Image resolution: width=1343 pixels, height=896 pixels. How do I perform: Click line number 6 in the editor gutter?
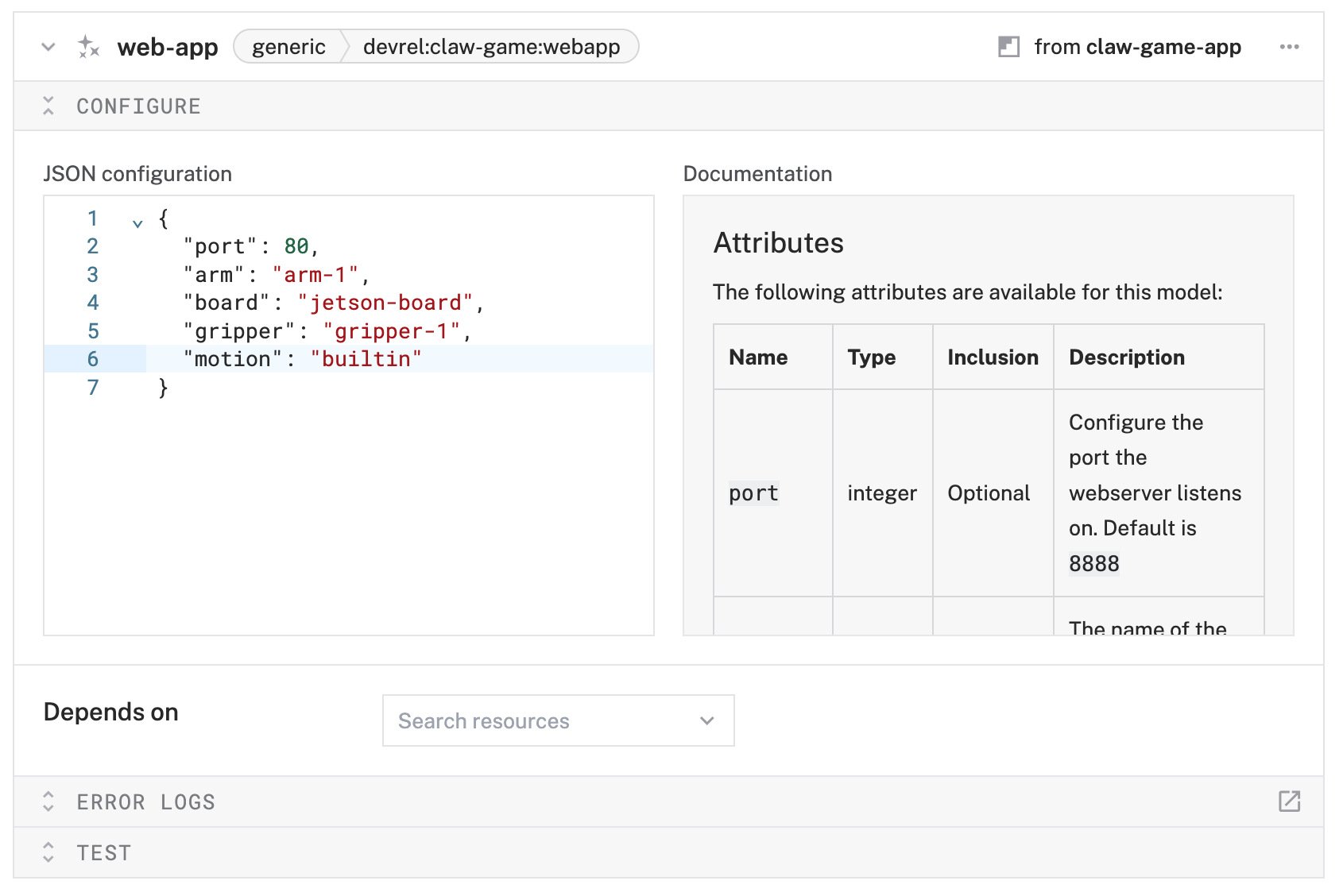tap(93, 359)
